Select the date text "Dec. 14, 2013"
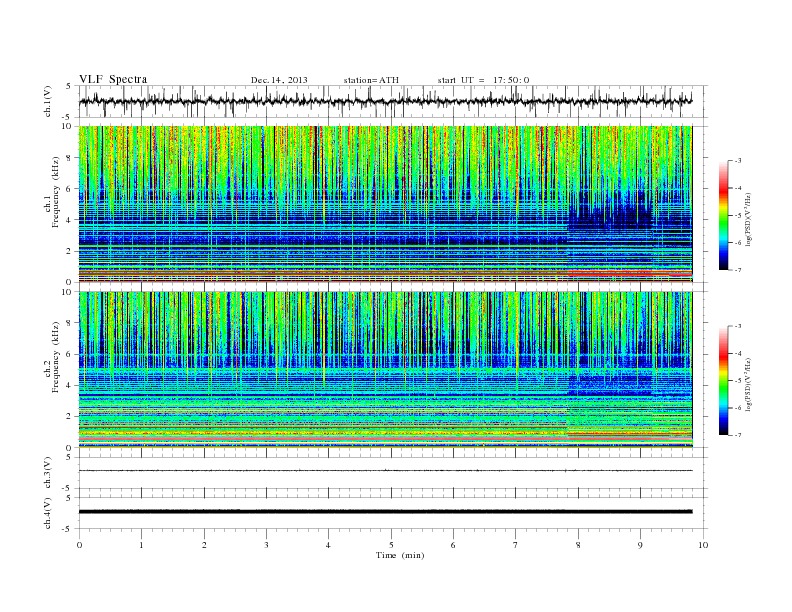Viewport: 792px width, 612px height. [x=279, y=80]
